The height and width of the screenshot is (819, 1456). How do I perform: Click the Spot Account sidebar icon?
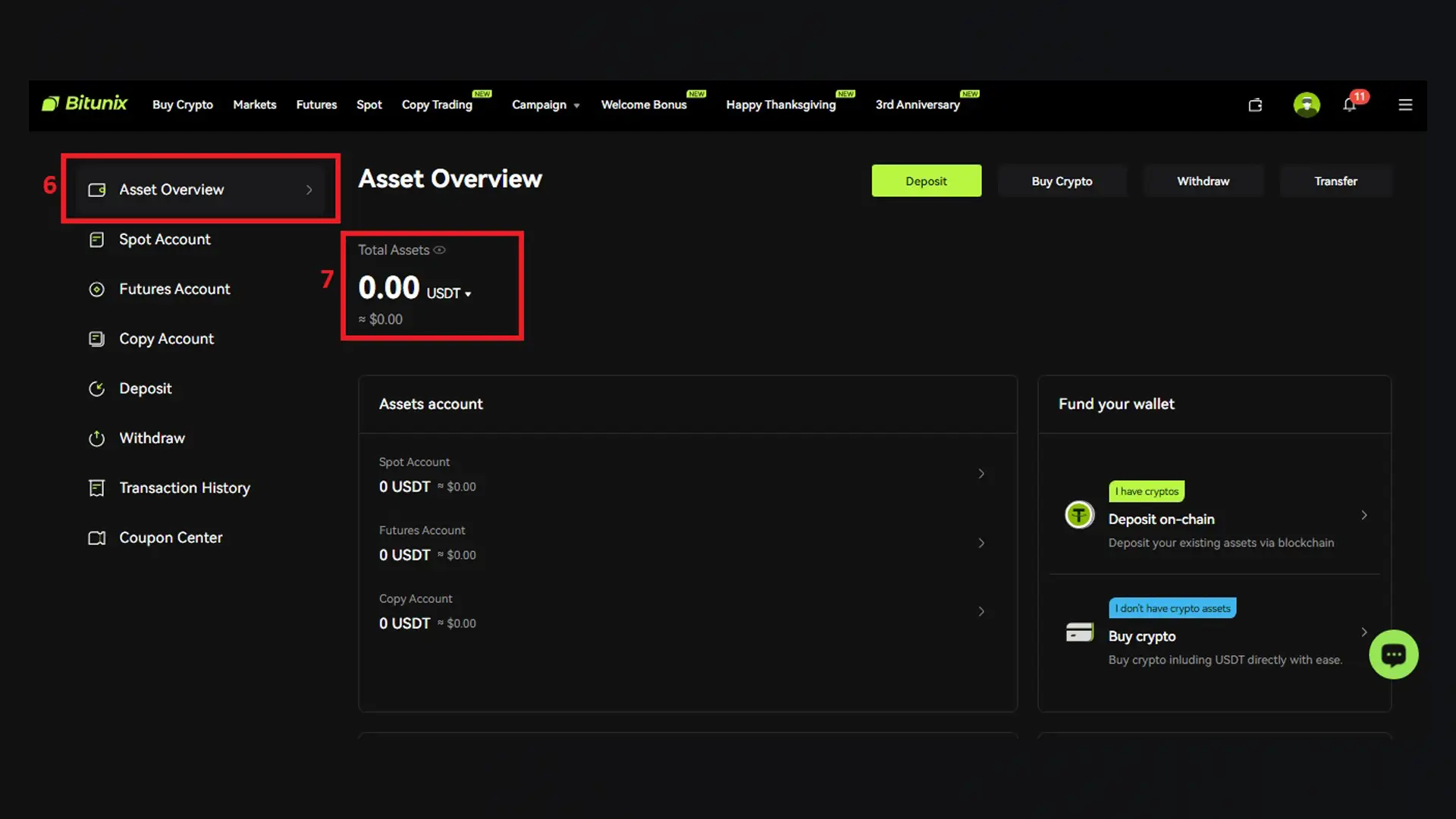pos(97,240)
